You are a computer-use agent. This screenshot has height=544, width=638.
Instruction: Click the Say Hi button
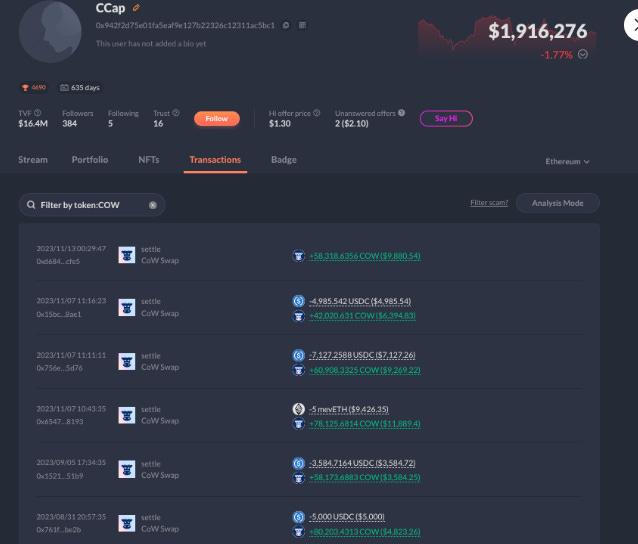(446, 118)
